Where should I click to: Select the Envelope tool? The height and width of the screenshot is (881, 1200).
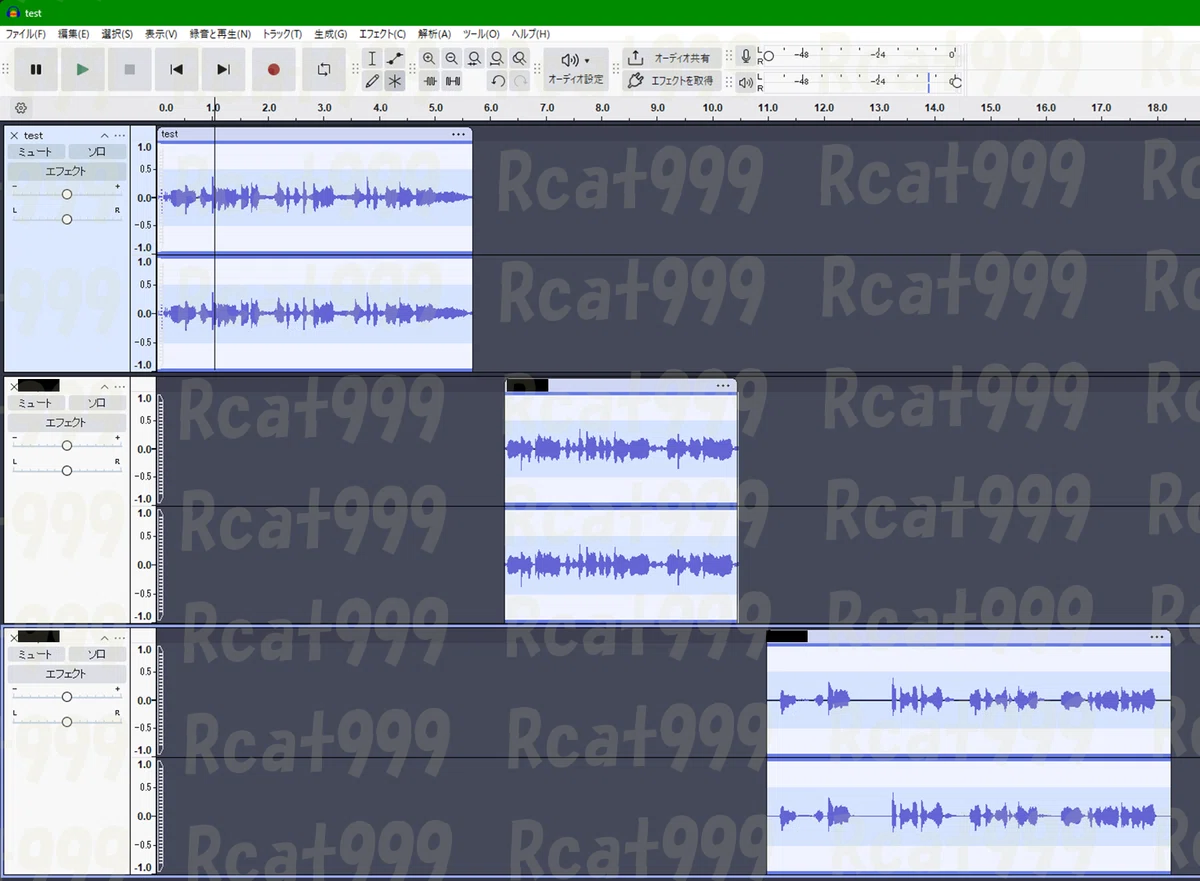coord(395,59)
